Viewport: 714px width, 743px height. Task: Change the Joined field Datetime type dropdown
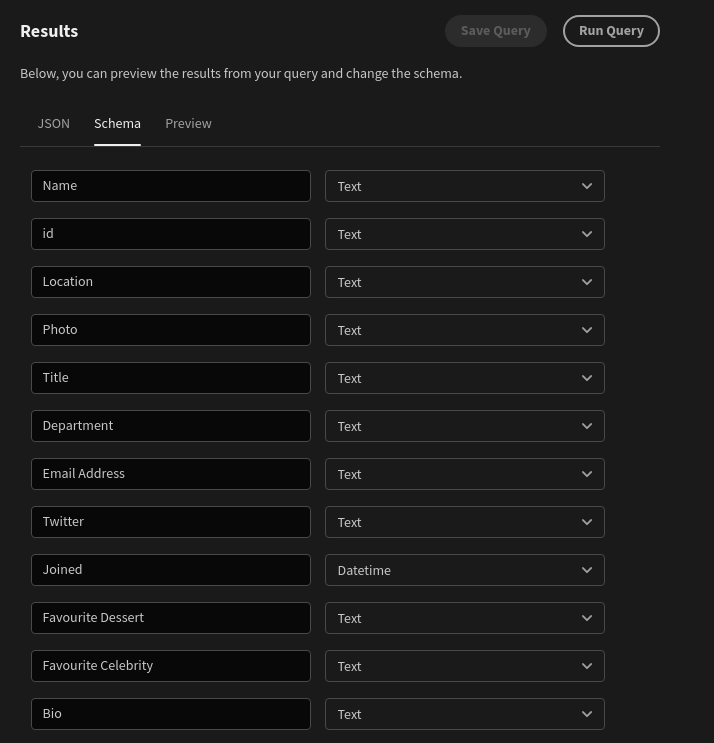pos(465,570)
